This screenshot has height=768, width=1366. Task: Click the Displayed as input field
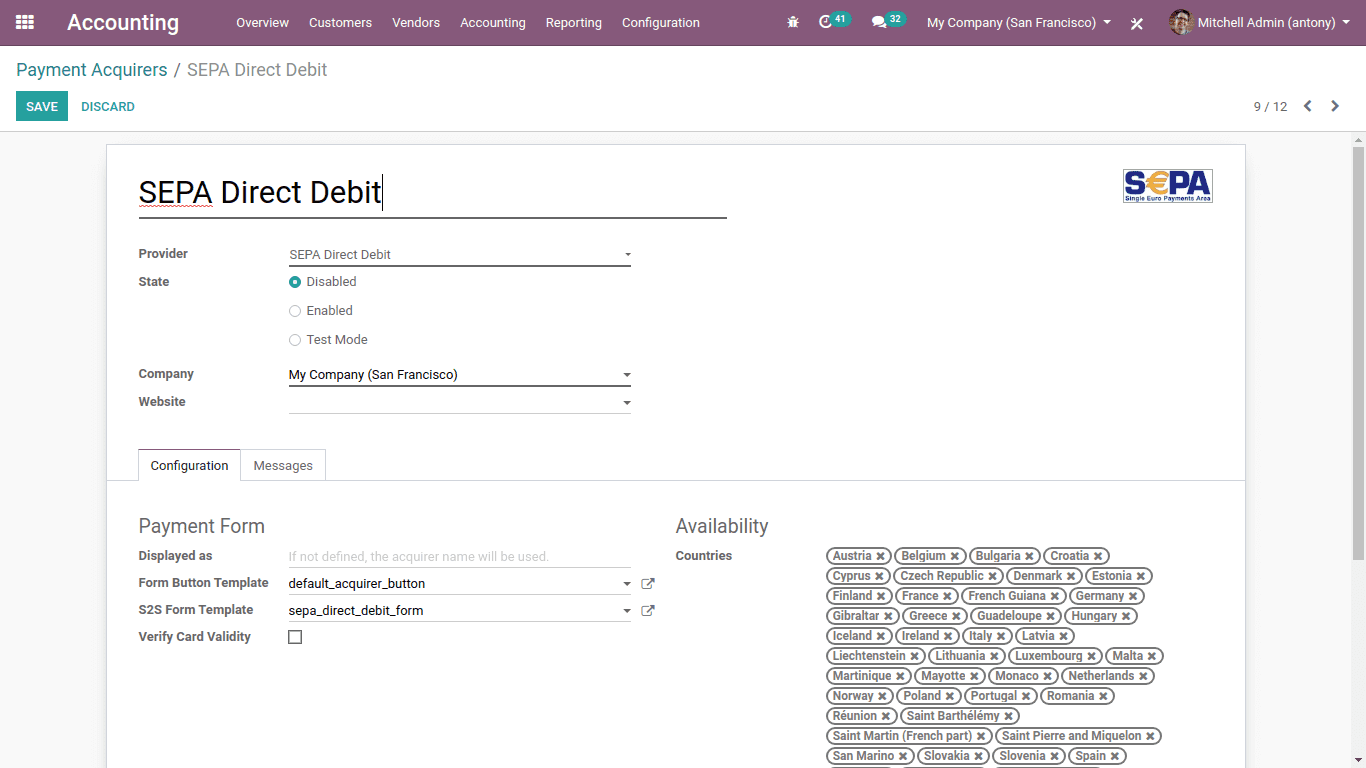460,556
